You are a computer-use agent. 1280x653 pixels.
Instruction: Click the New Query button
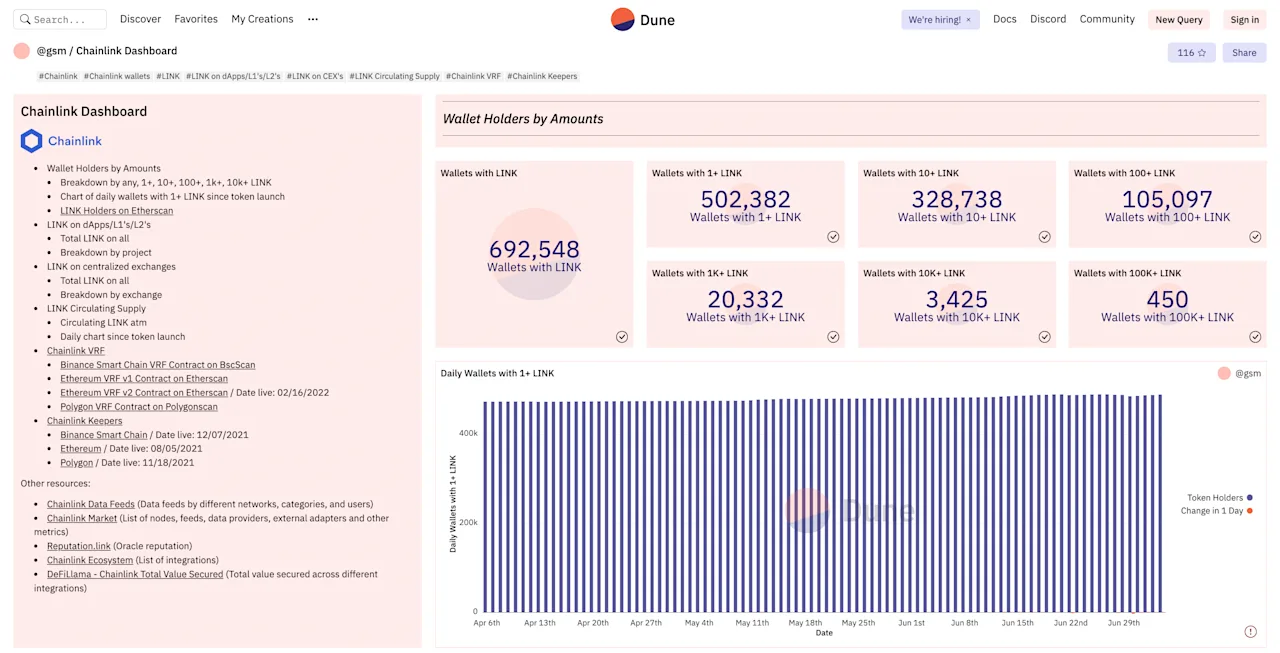[1179, 20]
